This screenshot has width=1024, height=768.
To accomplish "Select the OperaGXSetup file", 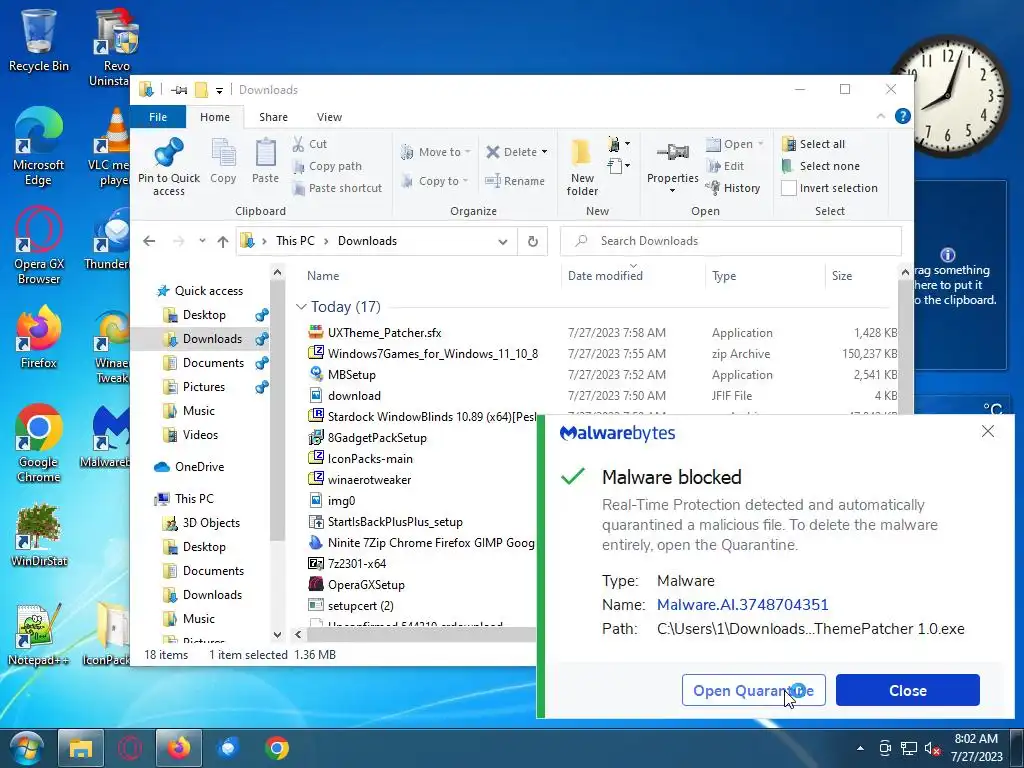I will pos(366,584).
